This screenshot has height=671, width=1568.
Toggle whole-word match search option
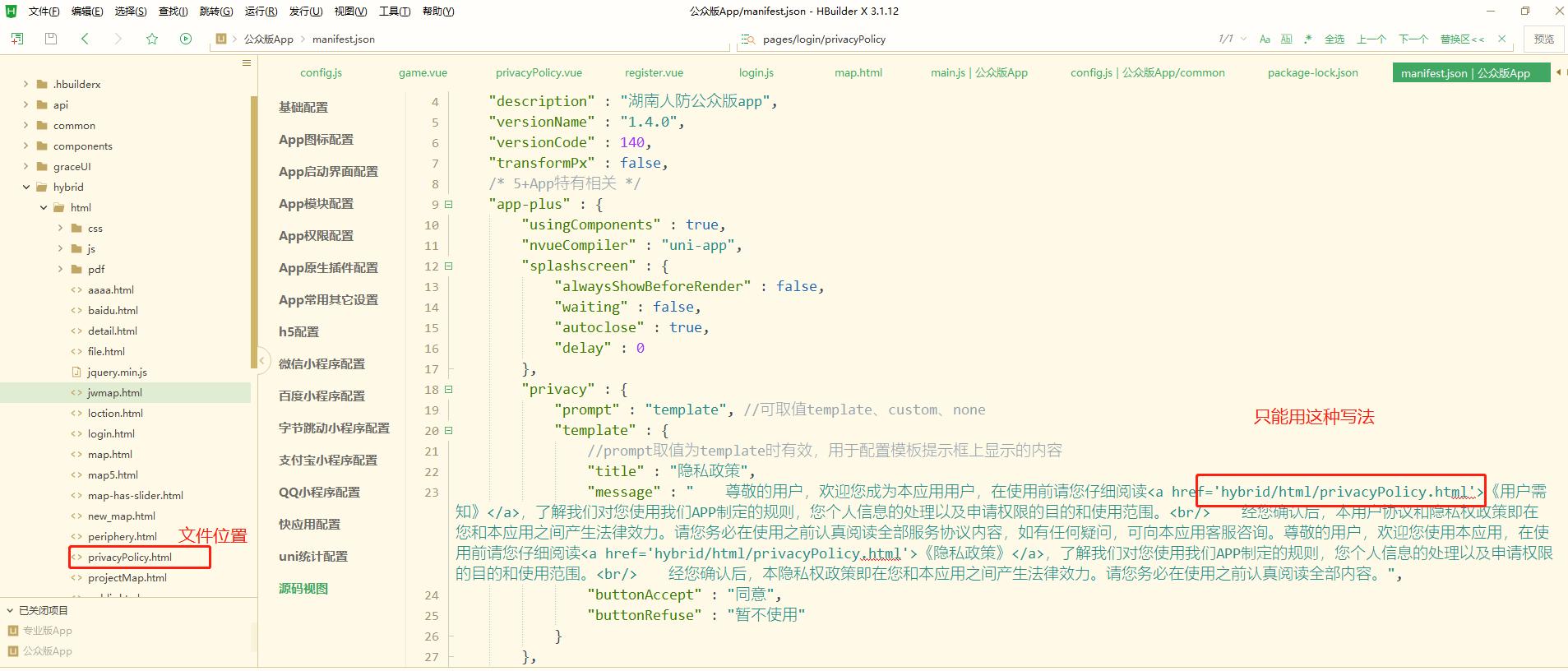click(x=1286, y=39)
